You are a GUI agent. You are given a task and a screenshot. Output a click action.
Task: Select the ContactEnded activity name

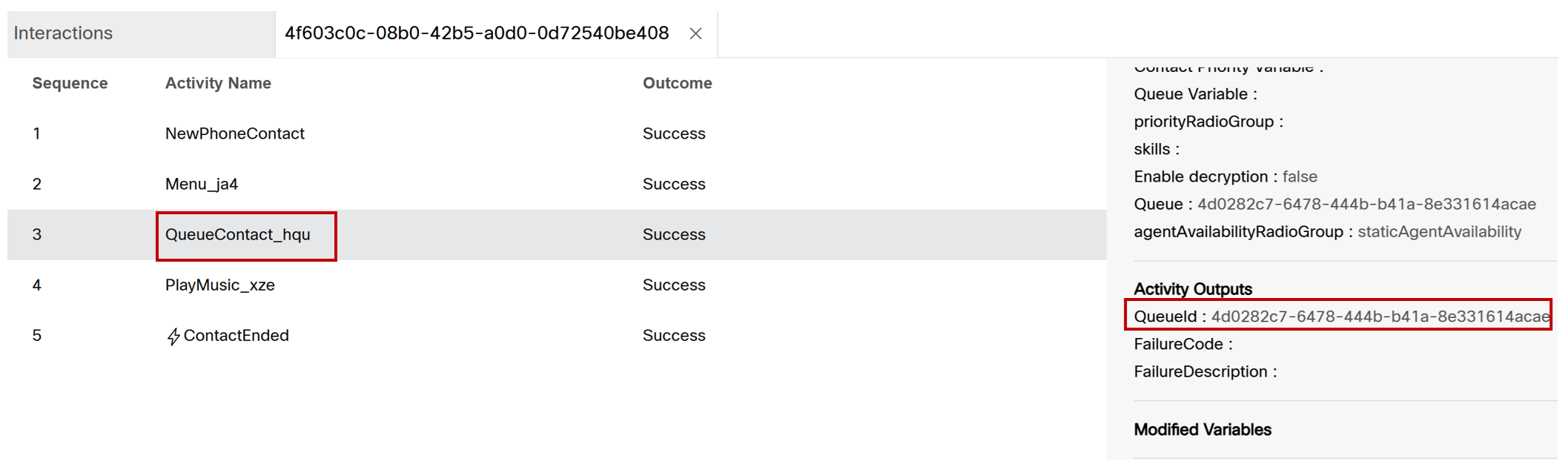(x=236, y=336)
